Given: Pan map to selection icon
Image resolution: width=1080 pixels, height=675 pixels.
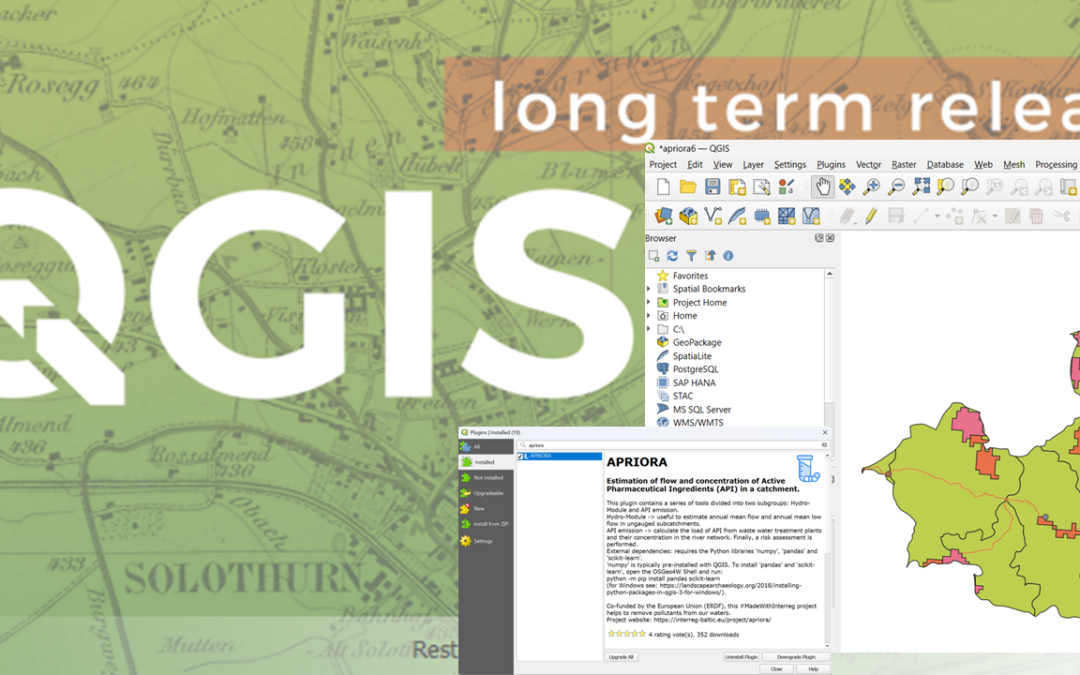Looking at the screenshot, I should tap(847, 187).
